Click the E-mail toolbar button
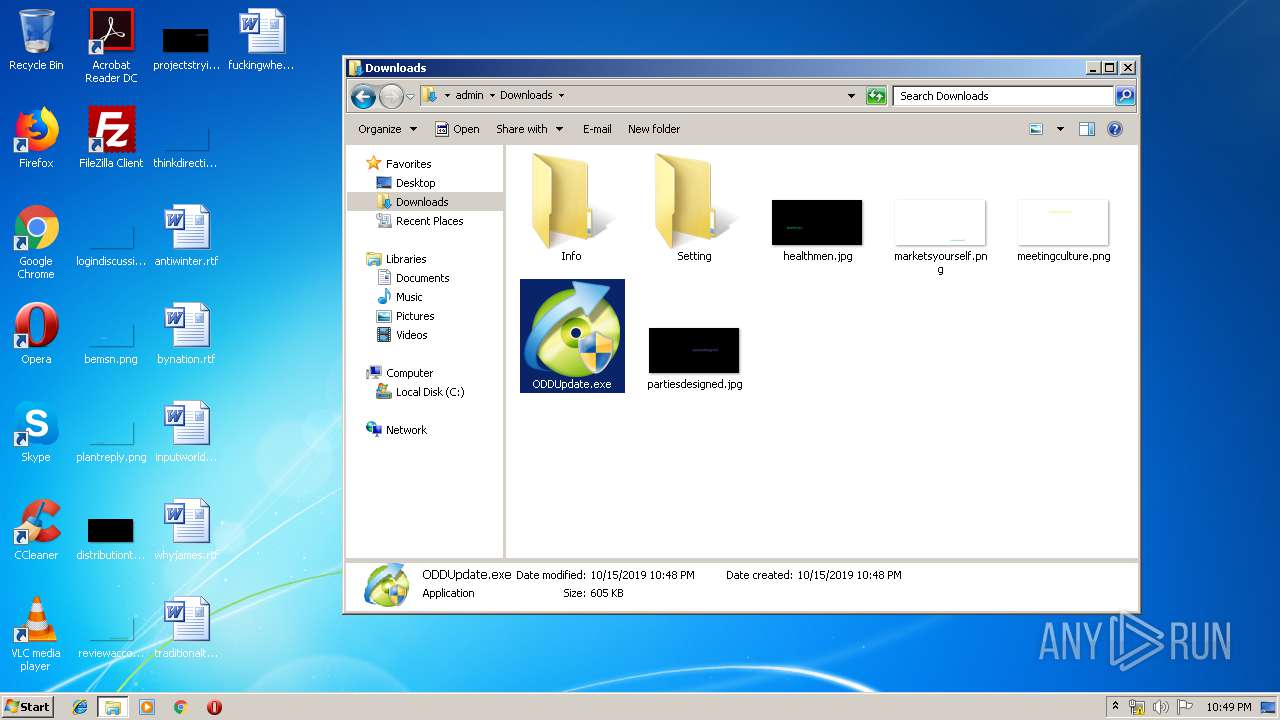This screenshot has height=720, width=1280. [597, 129]
